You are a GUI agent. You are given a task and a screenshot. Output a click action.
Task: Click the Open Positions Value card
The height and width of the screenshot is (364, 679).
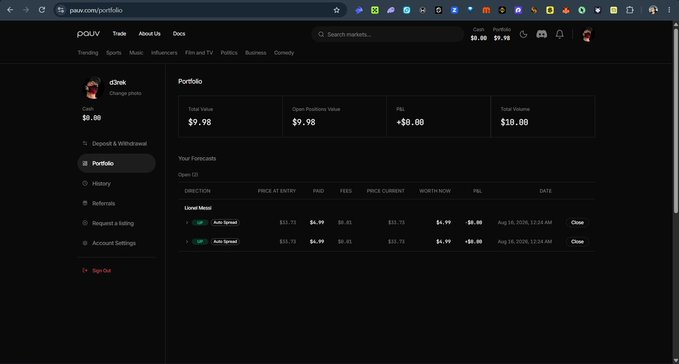tap(334, 116)
